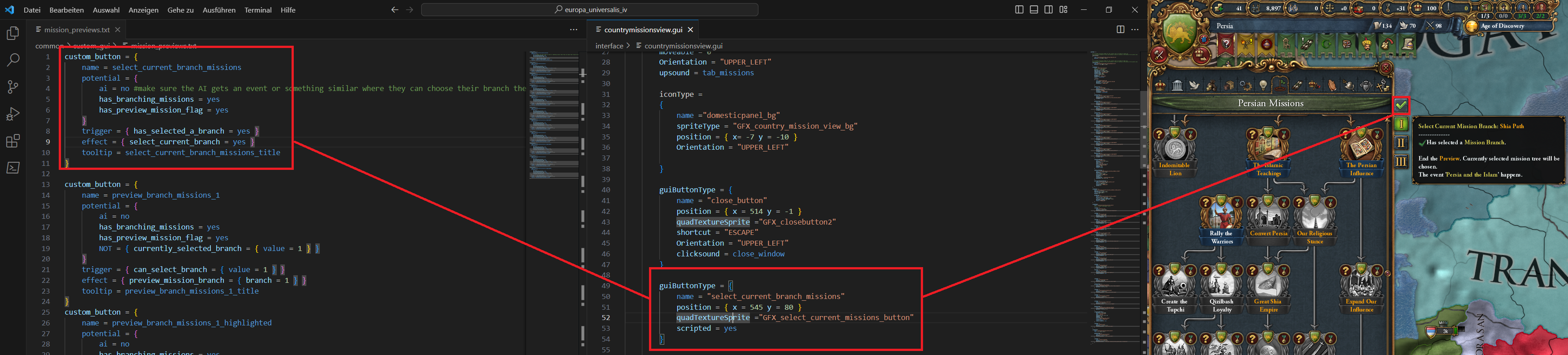Open more actions for mission_previews.txt editor group

[573, 29]
